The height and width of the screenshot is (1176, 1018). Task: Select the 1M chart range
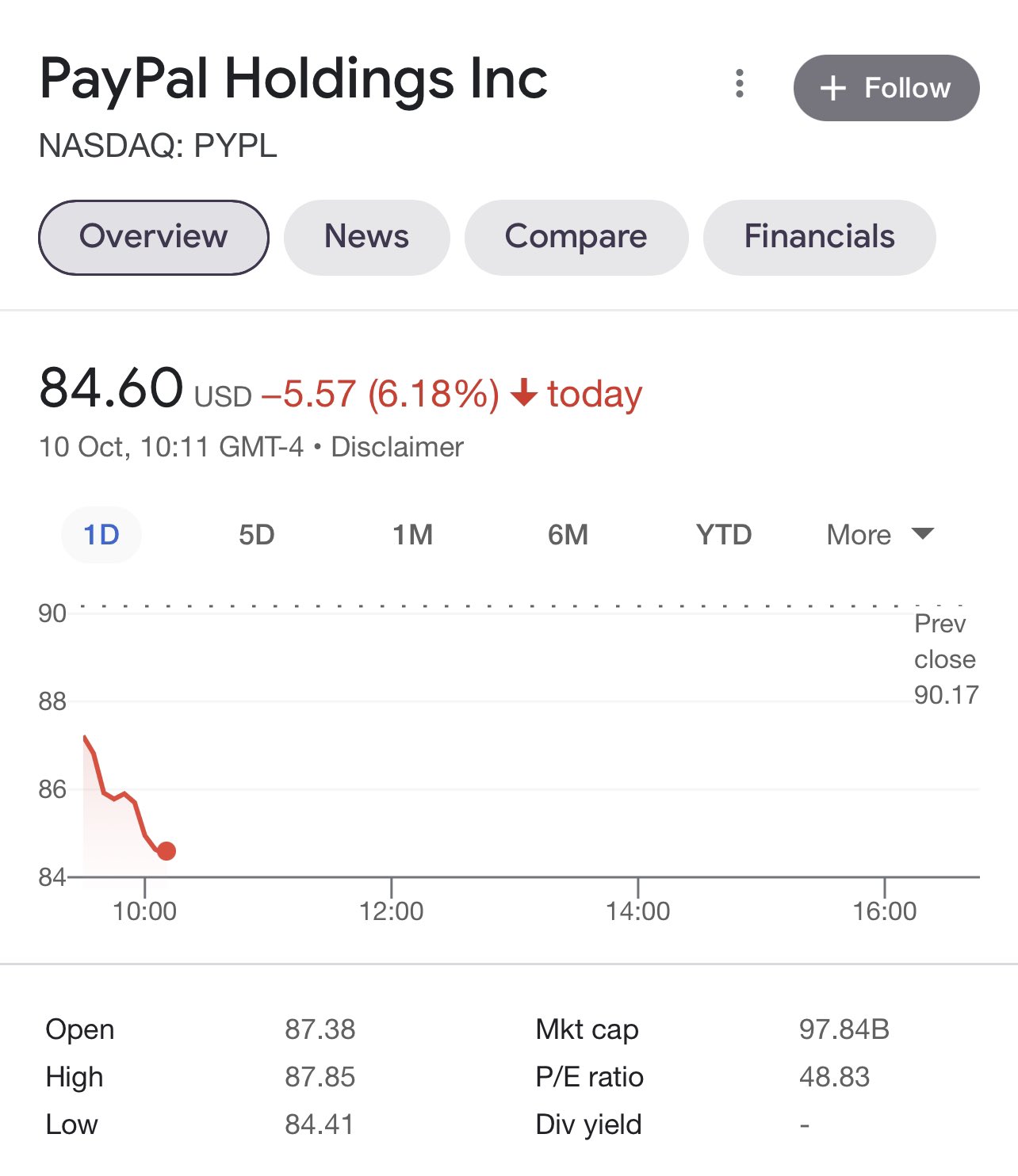(x=413, y=535)
